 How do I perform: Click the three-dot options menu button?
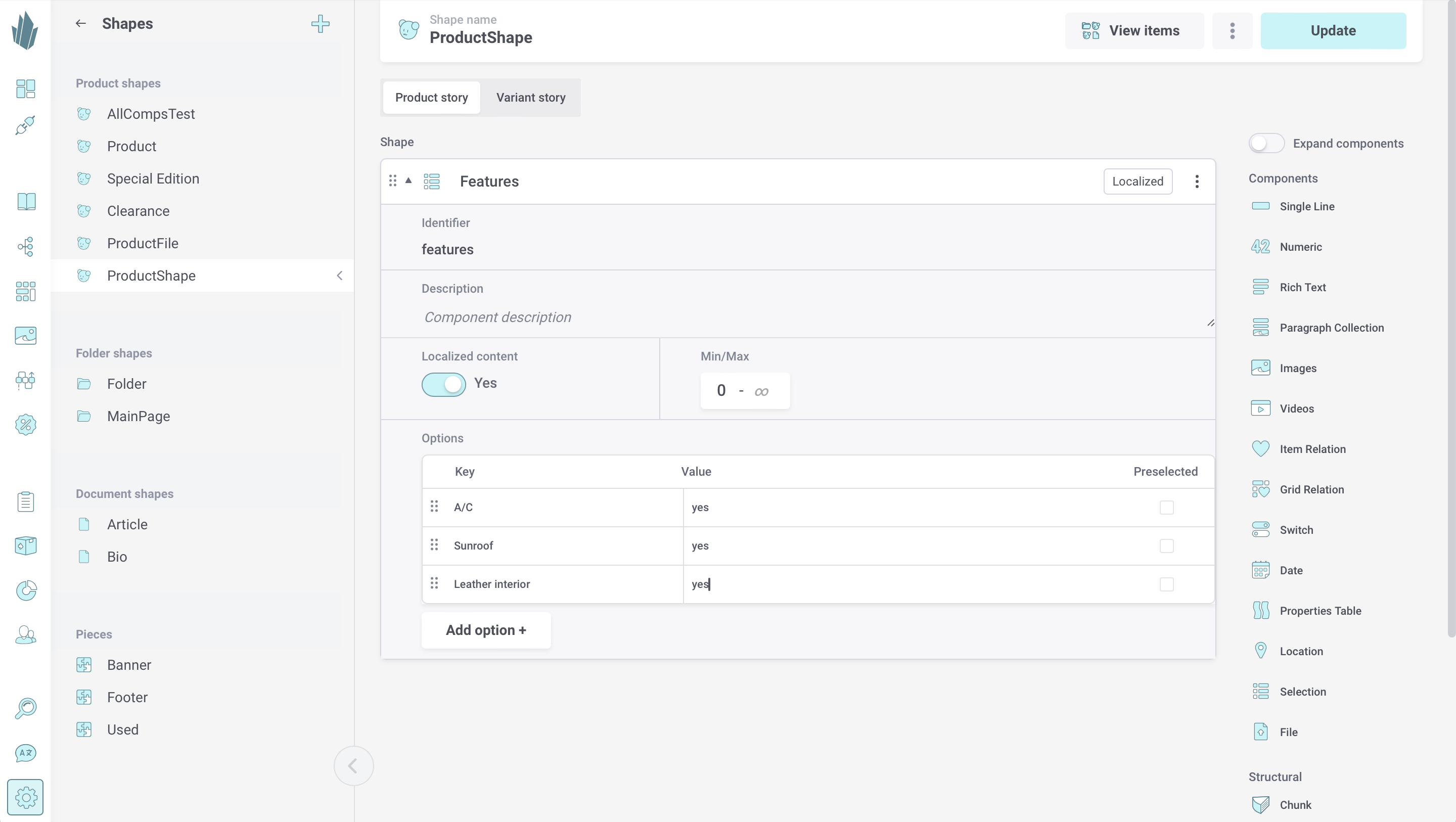point(1232,29)
